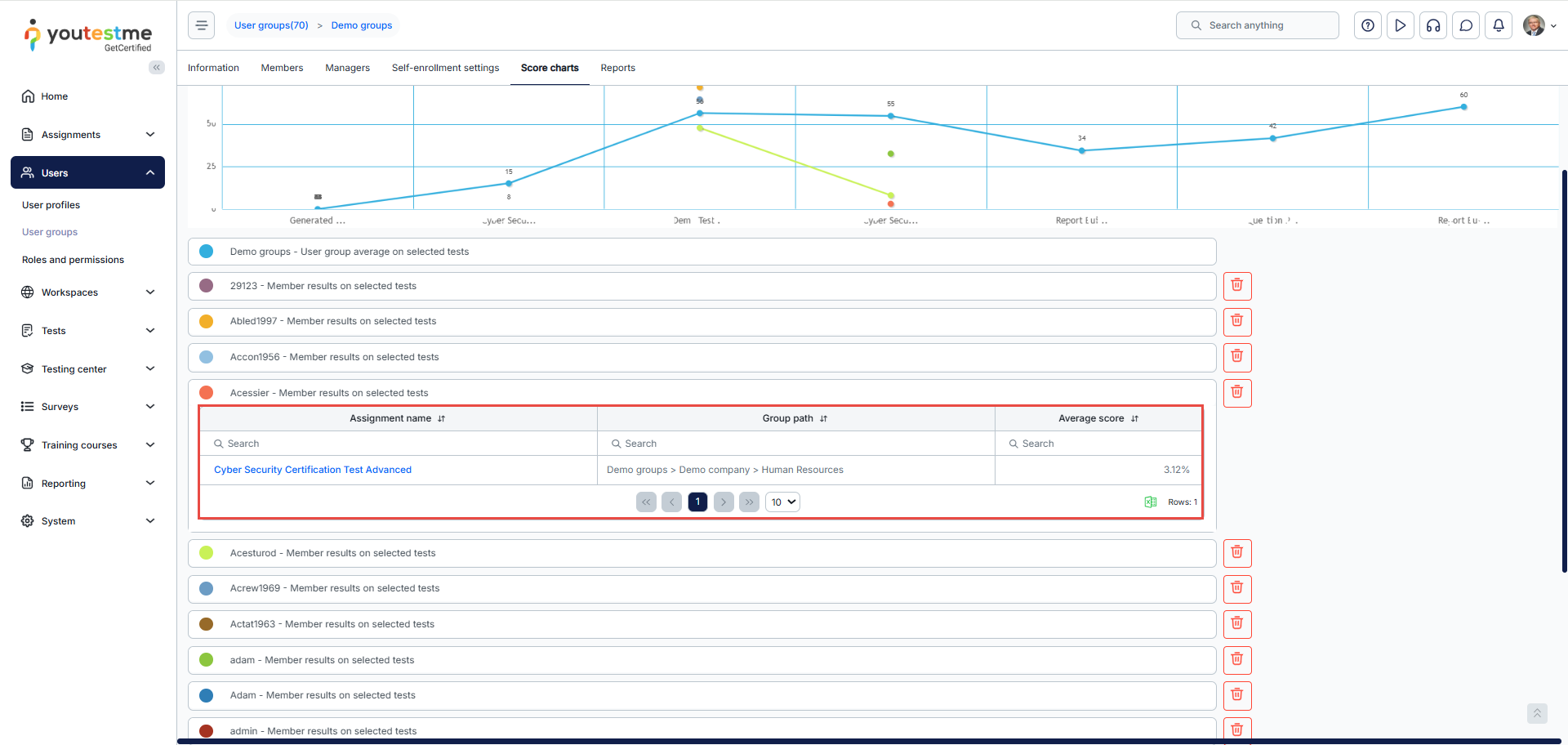
Task: Toggle Abled1997 member results series
Action: (332, 322)
